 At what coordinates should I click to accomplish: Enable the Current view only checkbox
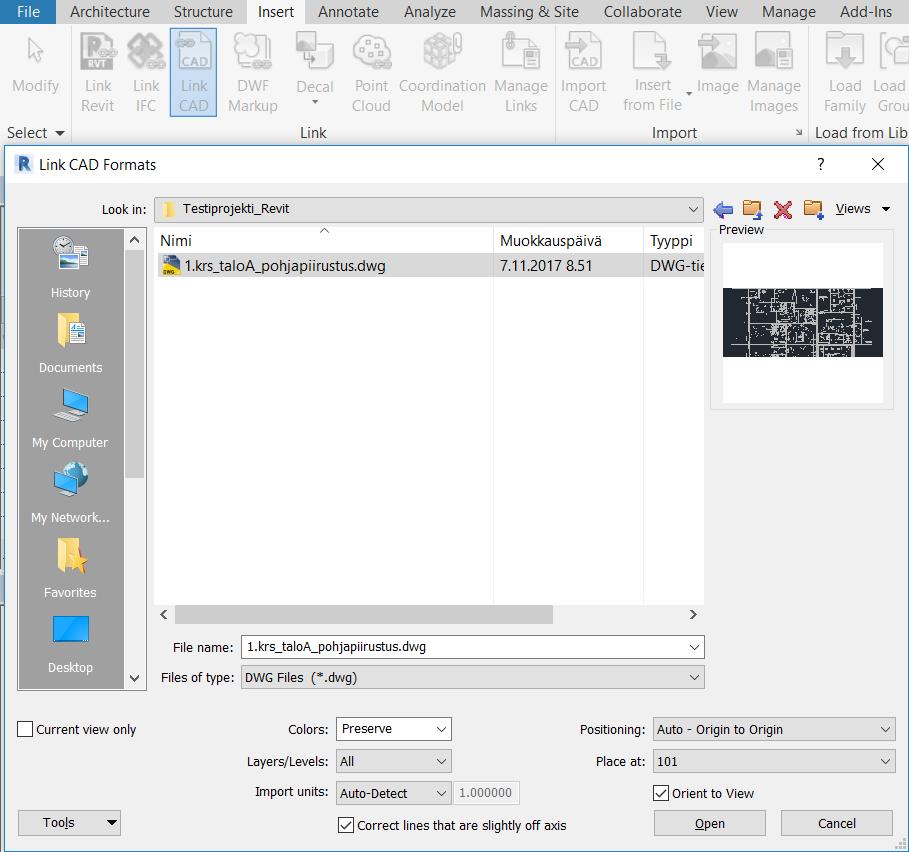(25, 729)
